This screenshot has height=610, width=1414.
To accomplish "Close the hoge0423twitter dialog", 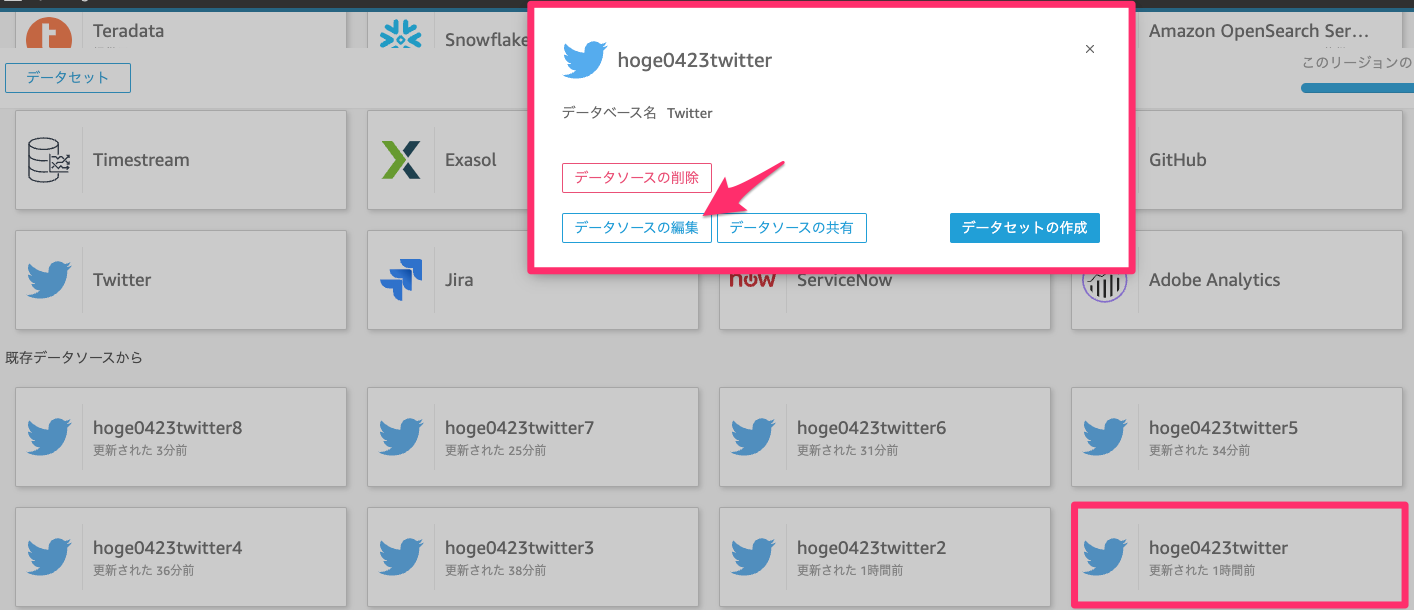I will (x=1090, y=49).
